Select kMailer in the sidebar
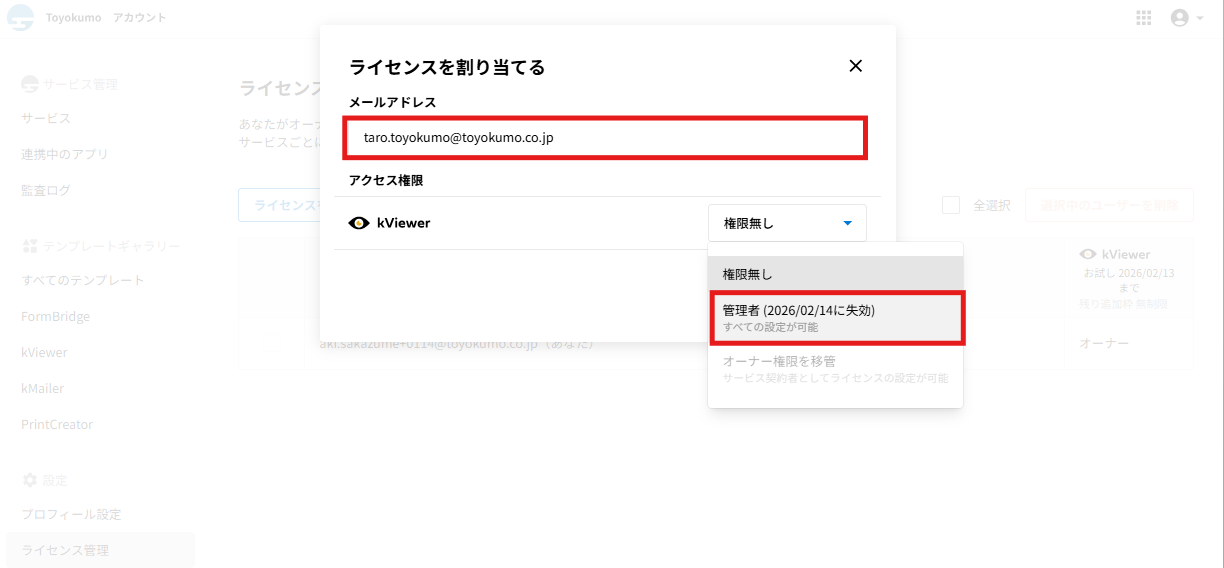The width and height of the screenshot is (1224, 568). (x=43, y=388)
